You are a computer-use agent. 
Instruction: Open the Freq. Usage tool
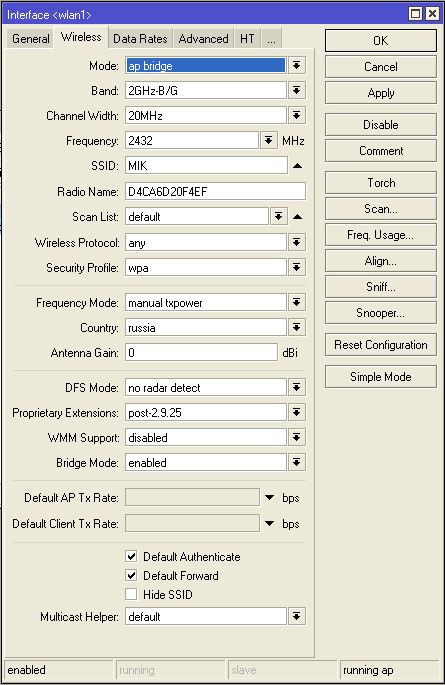(x=380, y=235)
